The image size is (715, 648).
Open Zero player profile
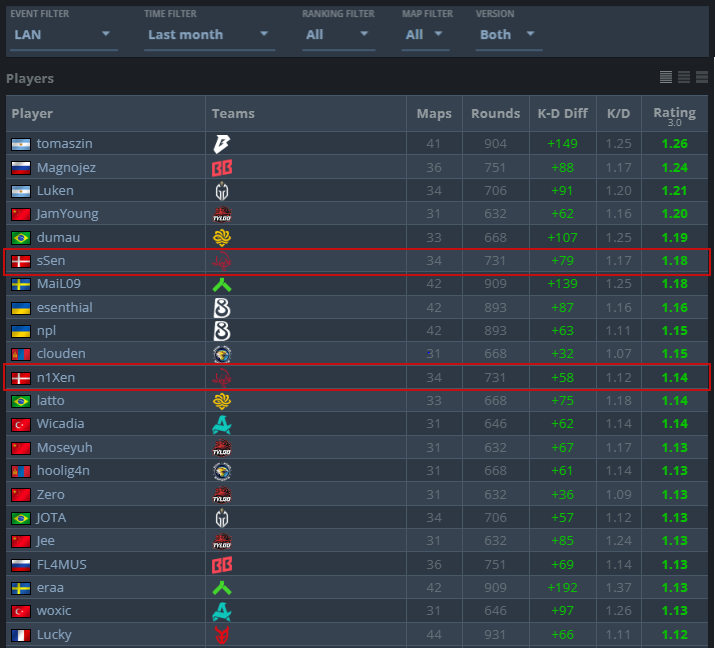point(50,494)
